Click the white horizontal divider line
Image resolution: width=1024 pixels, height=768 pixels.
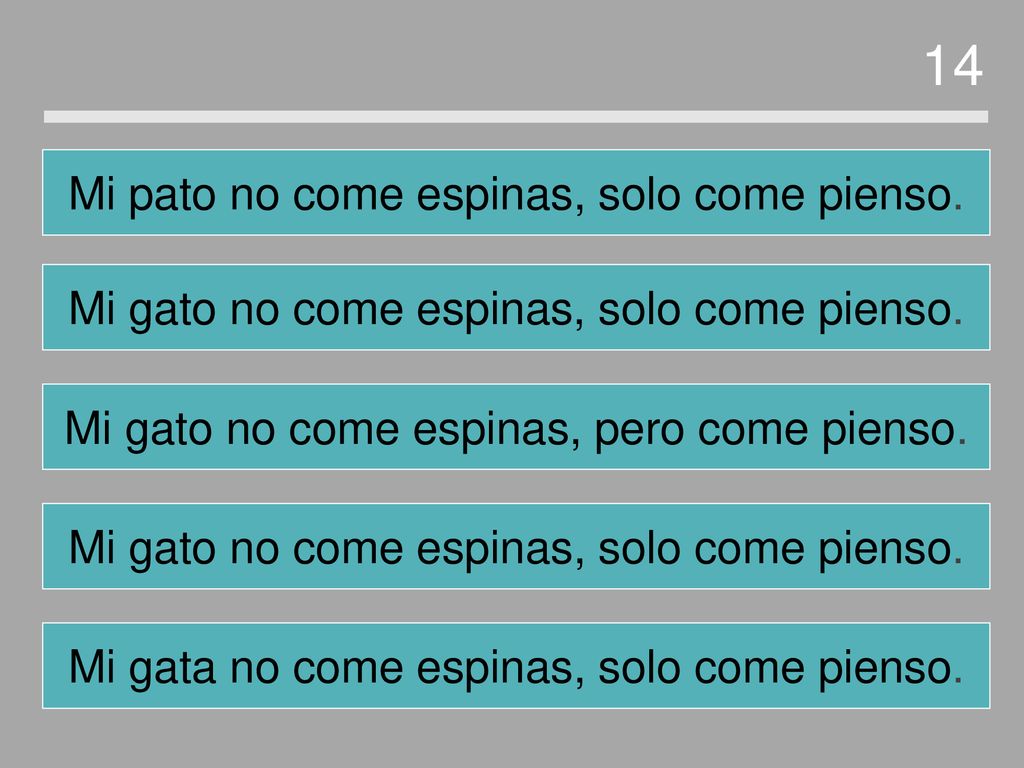pos(516,117)
